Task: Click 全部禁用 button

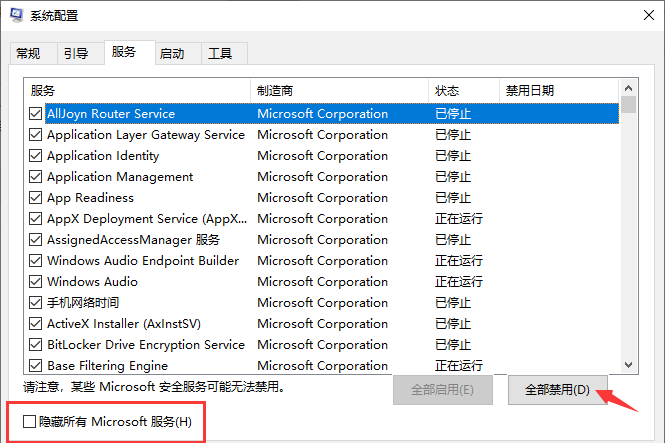Action: 557,389
